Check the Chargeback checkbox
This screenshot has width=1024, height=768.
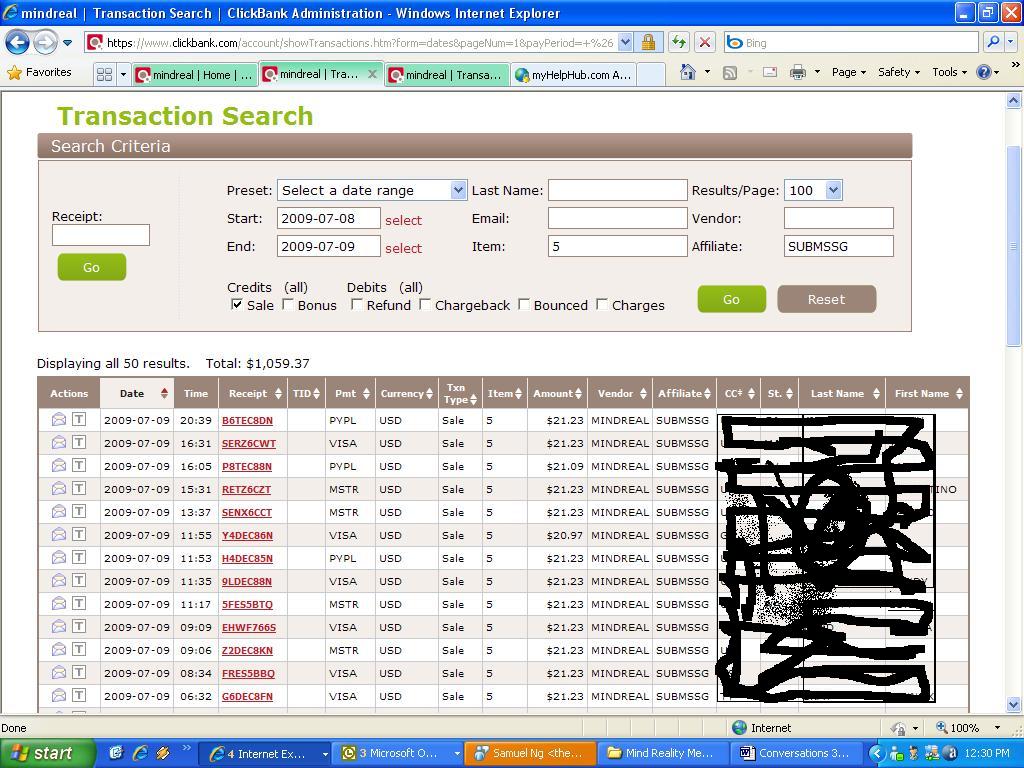point(425,304)
